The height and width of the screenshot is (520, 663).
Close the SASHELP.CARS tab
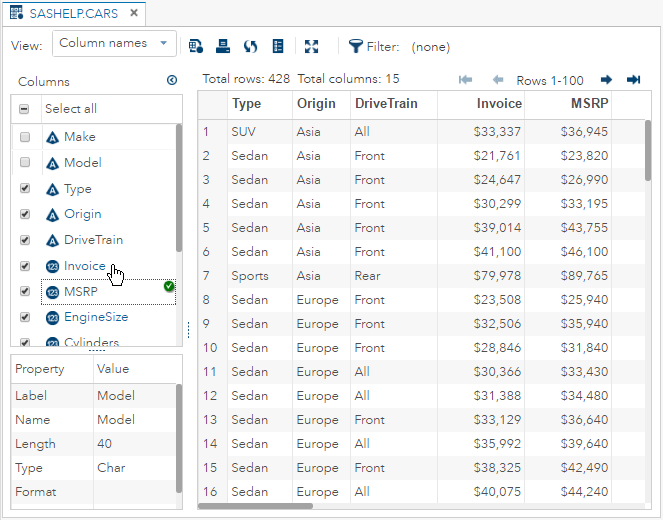pyautogui.click(x=134, y=14)
